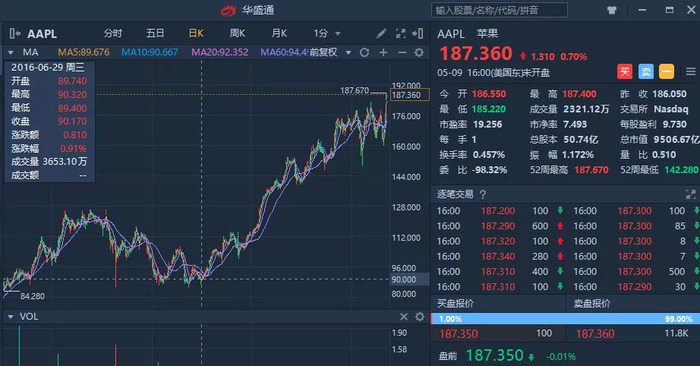Click the red 买 buy button
The height and width of the screenshot is (366, 700).
(625, 71)
